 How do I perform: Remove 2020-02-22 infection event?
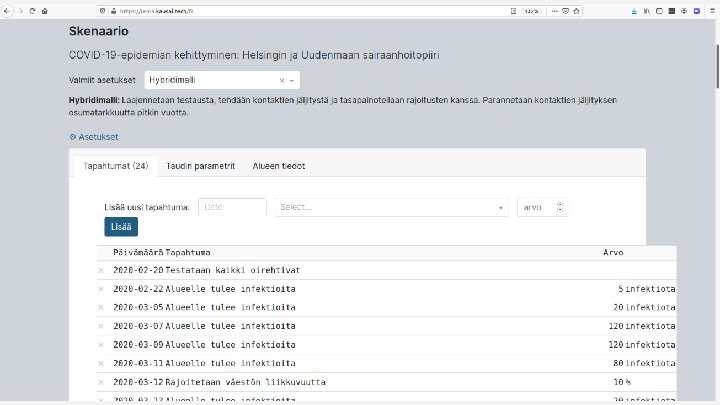(101, 289)
